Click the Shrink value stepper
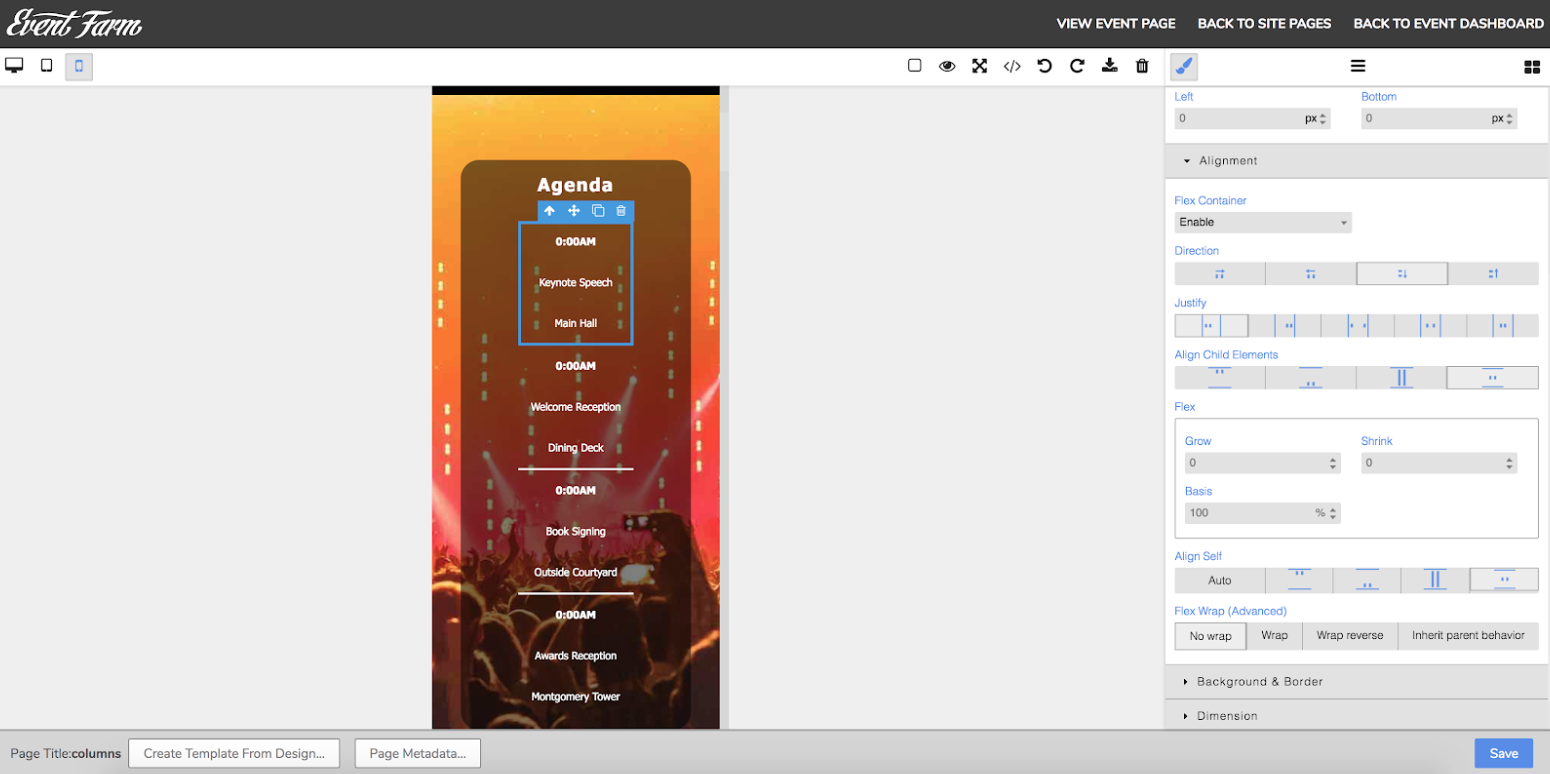 click(1509, 463)
